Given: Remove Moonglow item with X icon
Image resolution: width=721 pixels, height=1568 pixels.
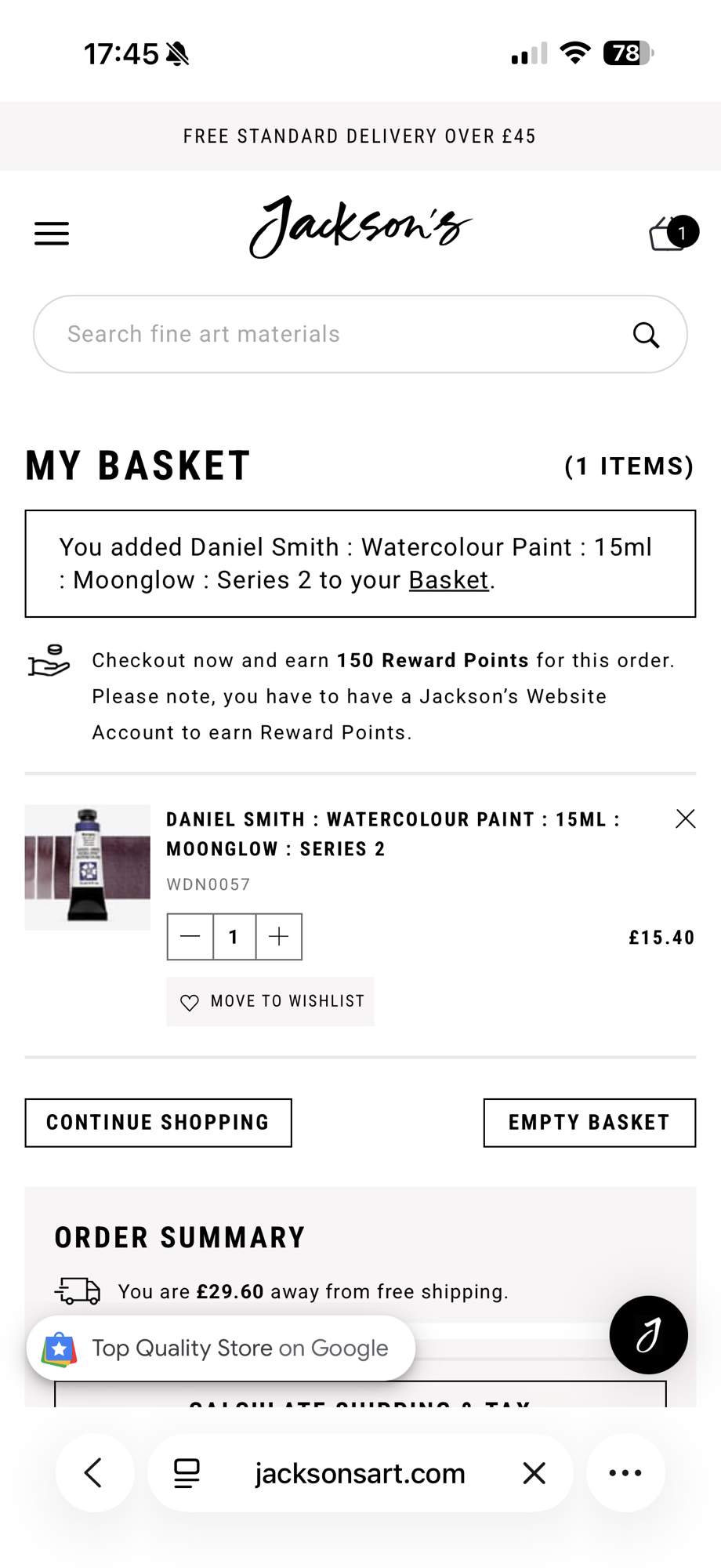Looking at the screenshot, I should (685, 819).
